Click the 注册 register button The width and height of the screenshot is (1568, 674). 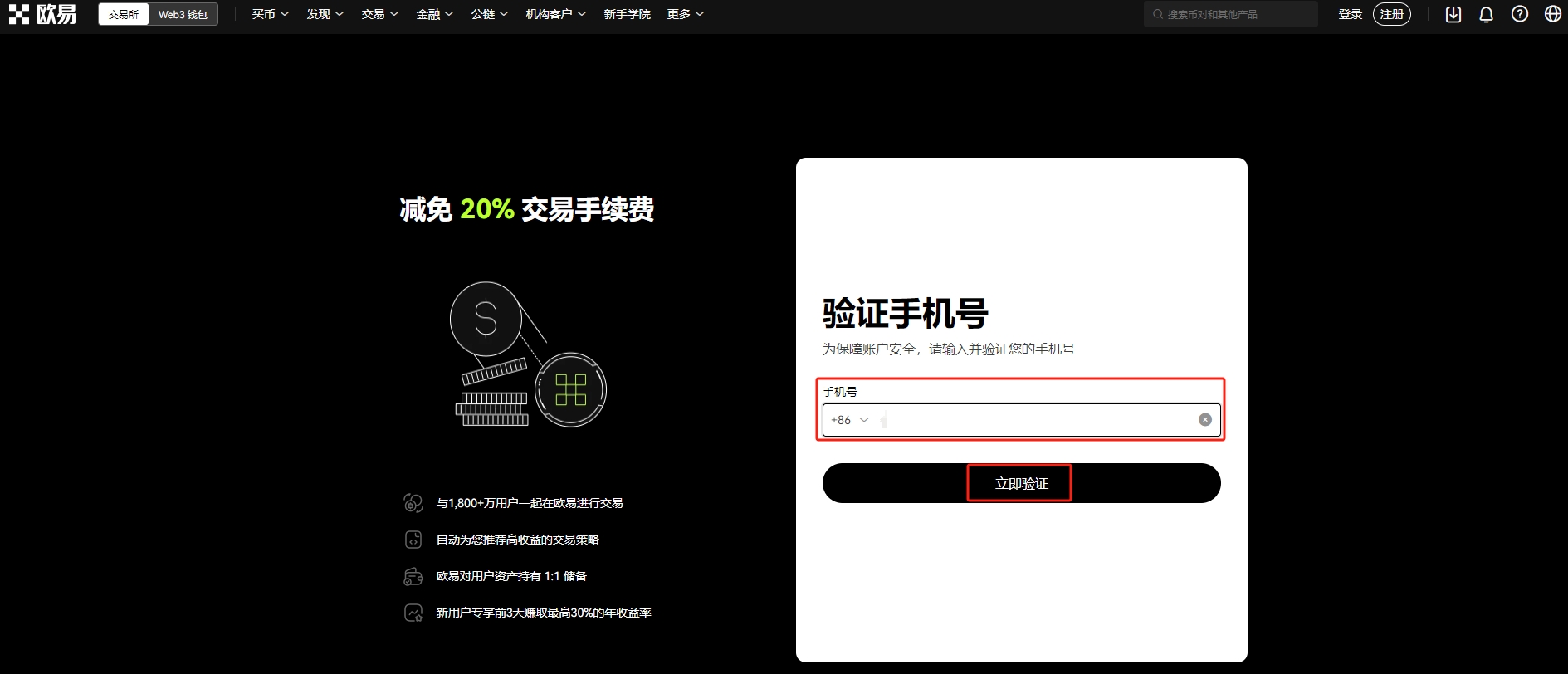click(1391, 14)
